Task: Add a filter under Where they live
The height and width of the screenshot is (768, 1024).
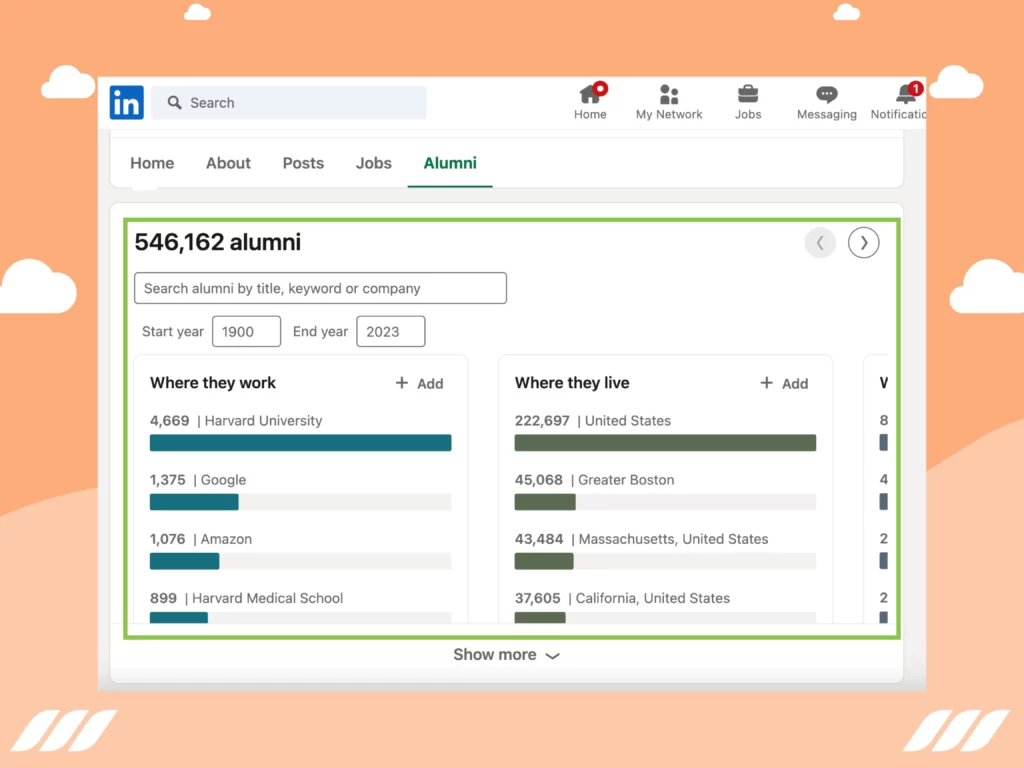Action: pyautogui.click(x=784, y=383)
